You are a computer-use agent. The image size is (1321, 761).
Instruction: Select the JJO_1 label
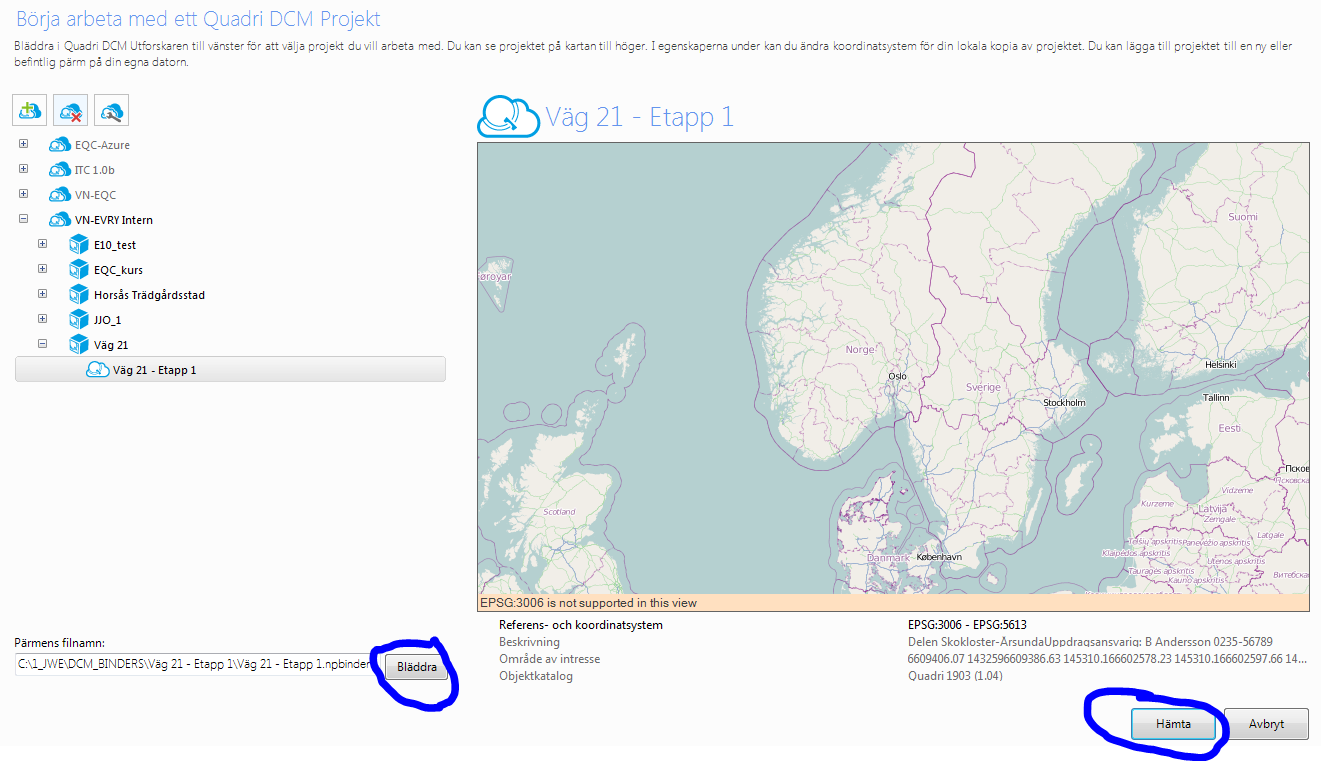pos(107,320)
